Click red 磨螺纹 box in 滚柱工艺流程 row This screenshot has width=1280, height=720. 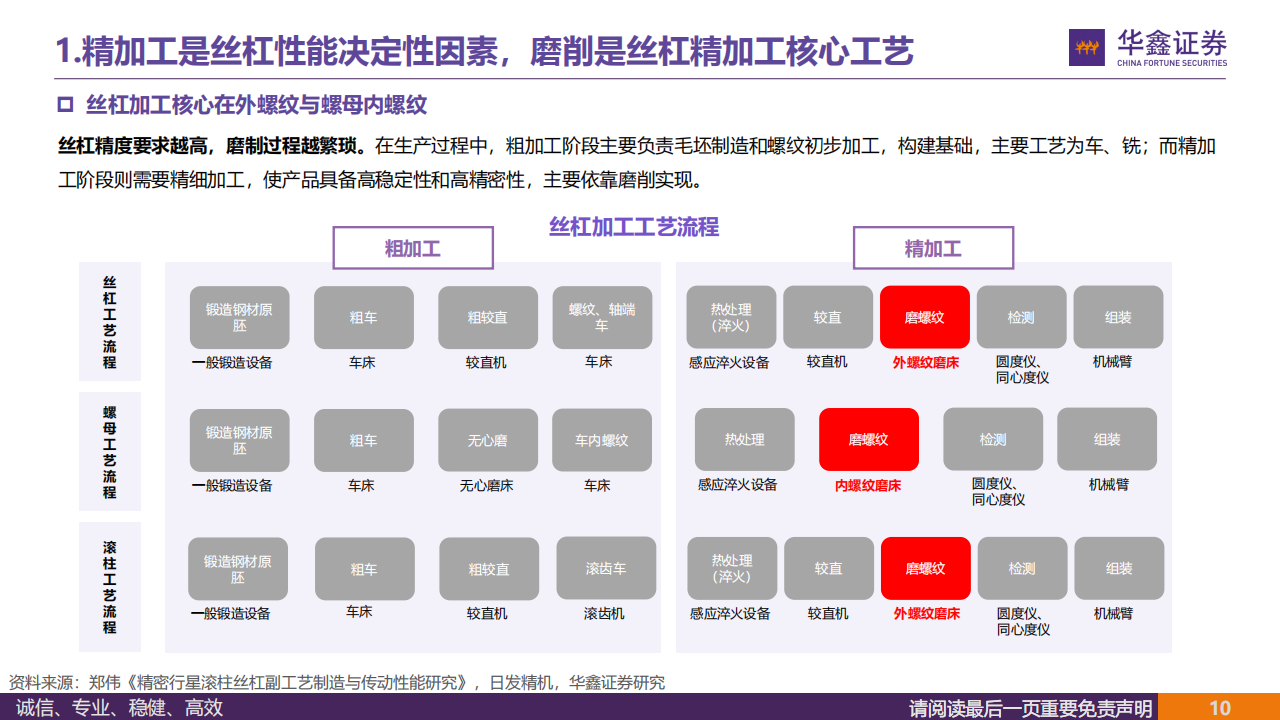(926, 568)
